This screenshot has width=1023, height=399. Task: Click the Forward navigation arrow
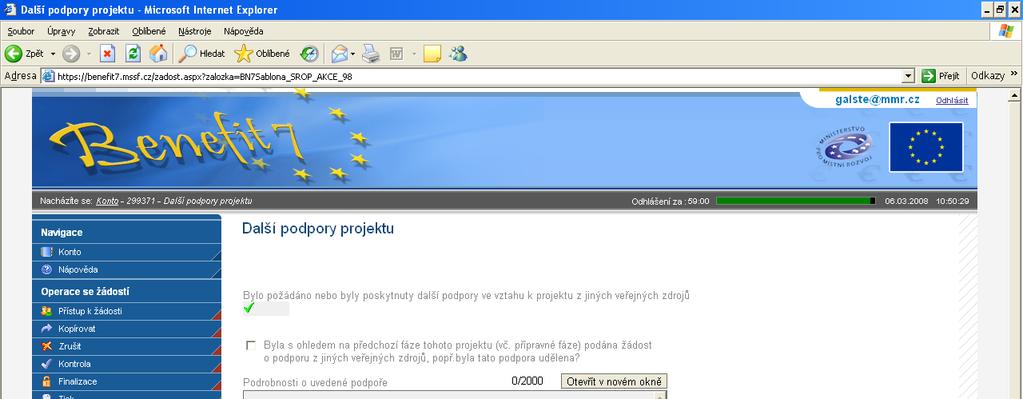point(71,53)
